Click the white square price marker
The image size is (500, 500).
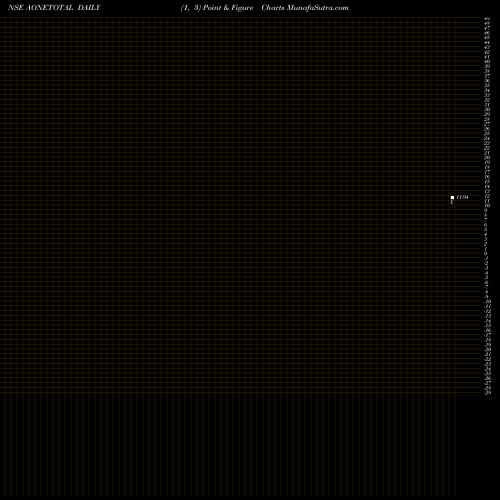(452, 197)
